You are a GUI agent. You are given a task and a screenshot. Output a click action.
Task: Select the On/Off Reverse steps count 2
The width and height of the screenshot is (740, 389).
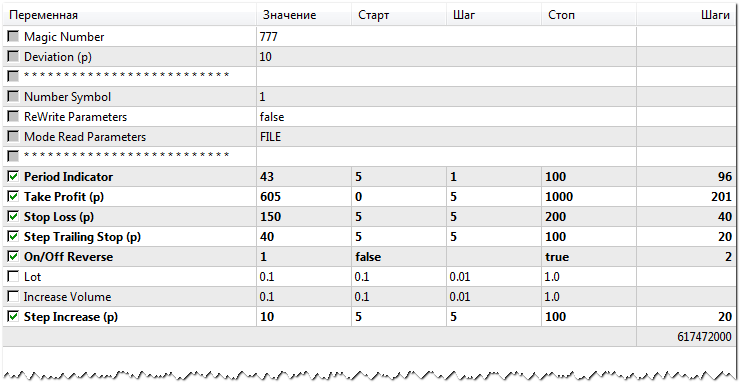(729, 257)
